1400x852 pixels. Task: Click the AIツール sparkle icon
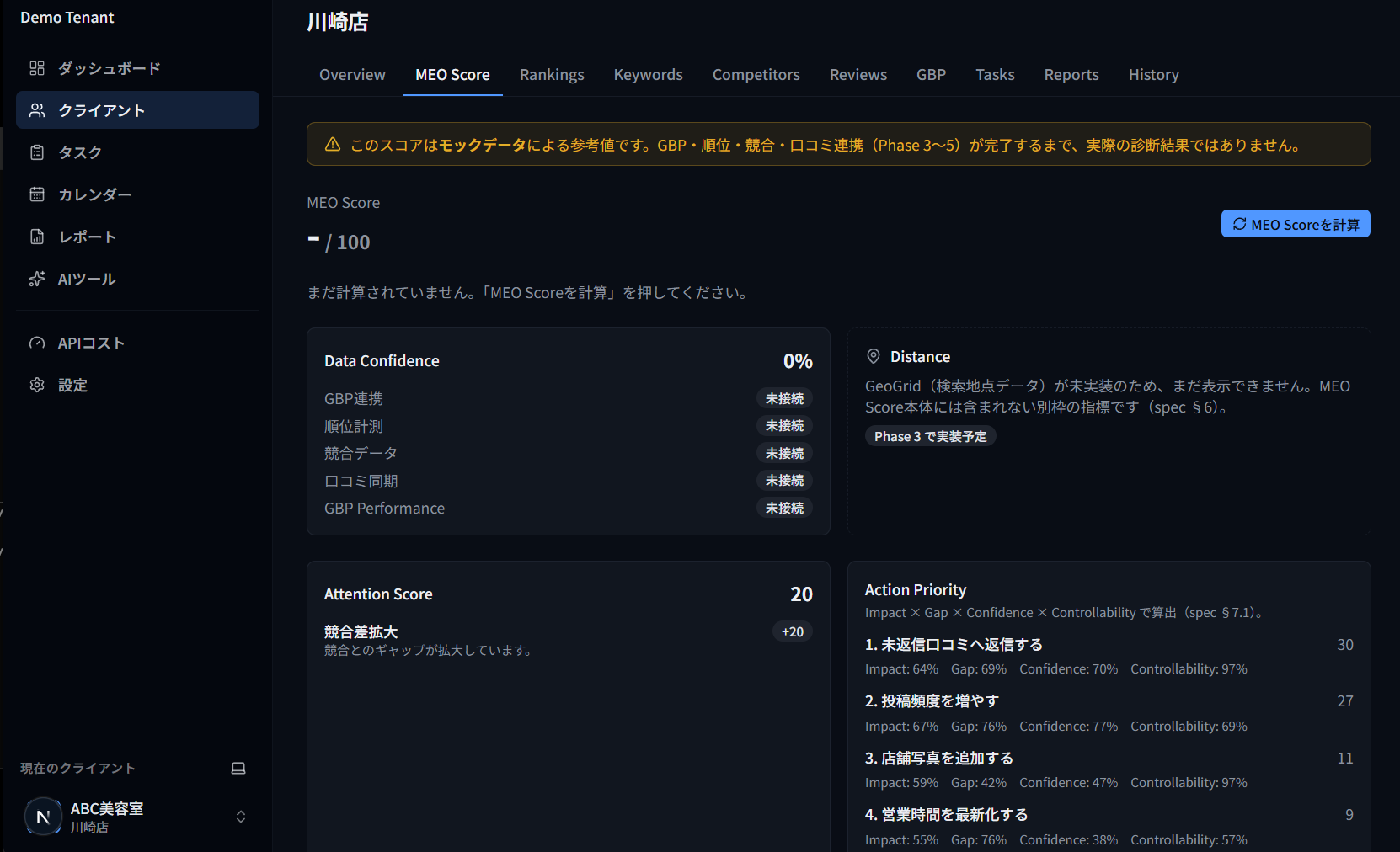tap(37, 279)
